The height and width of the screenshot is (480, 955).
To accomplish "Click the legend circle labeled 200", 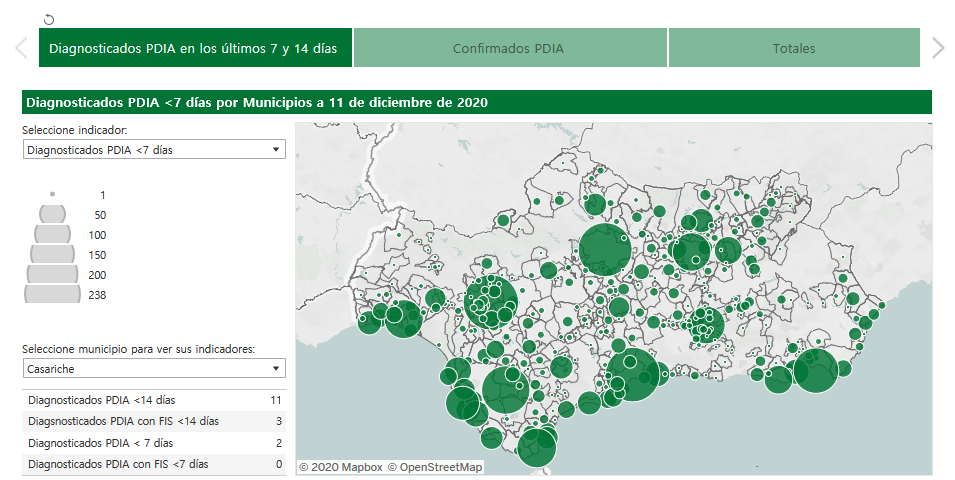I will click(52, 274).
